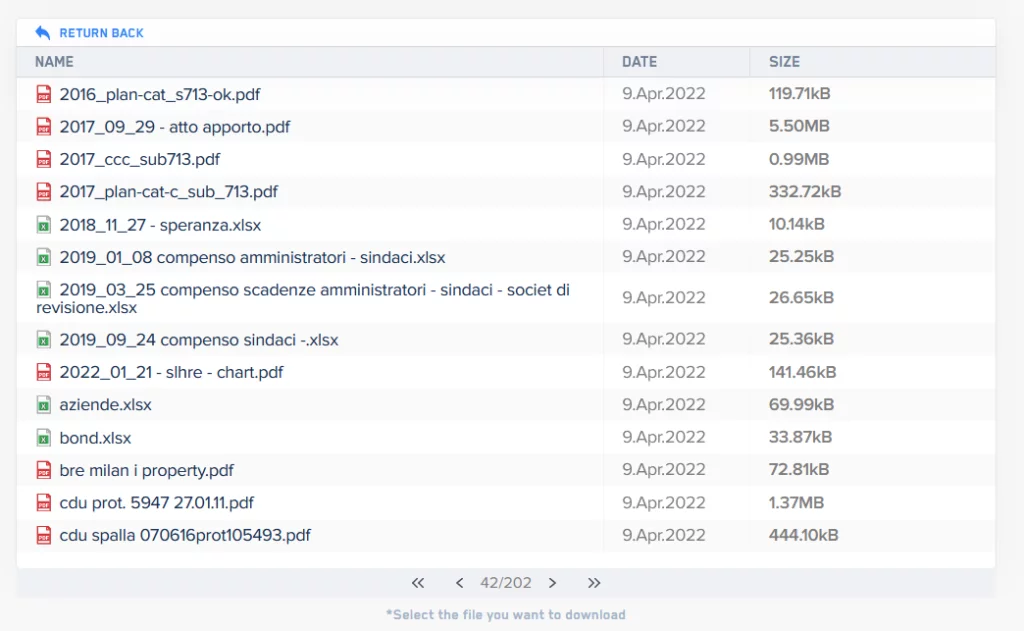Click the Excel icon beside bond.xlsx
Screen dimensions: 1024x631
43,438
